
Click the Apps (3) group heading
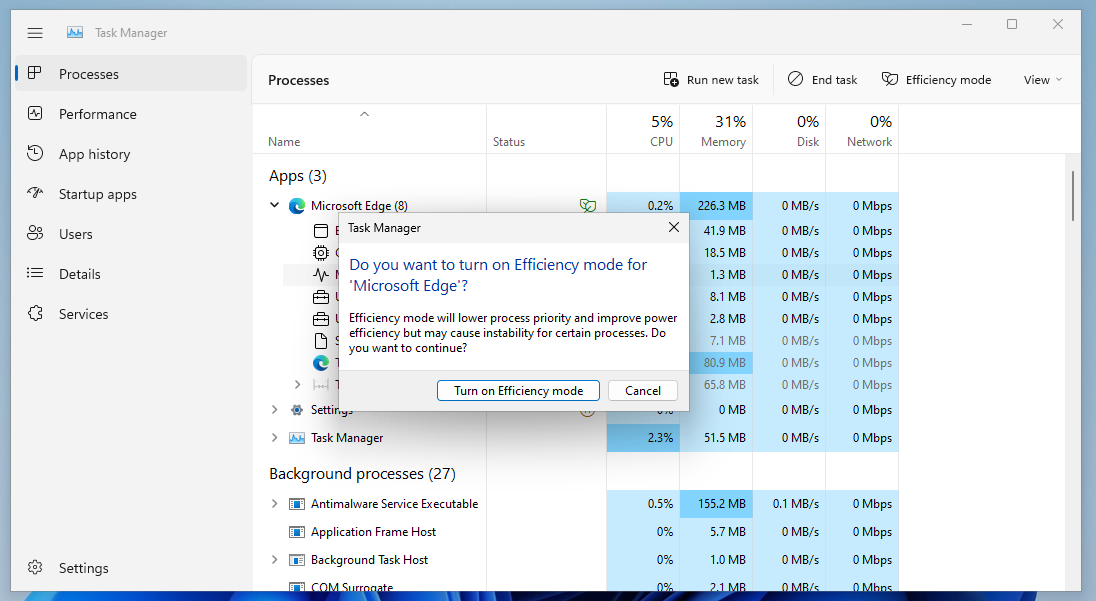point(298,176)
